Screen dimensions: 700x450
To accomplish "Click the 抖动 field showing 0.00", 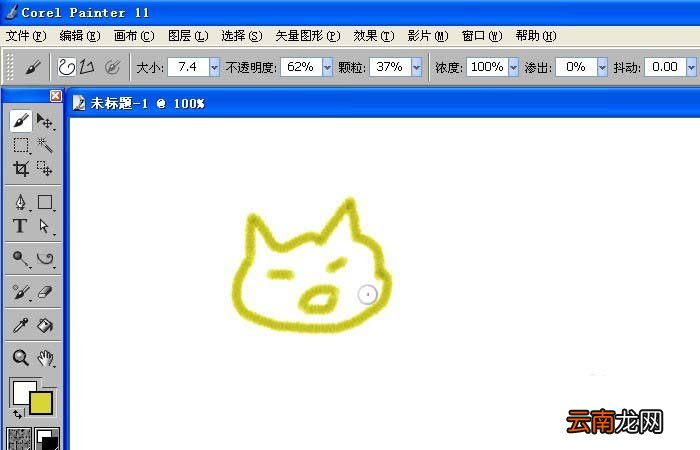I will point(665,67).
